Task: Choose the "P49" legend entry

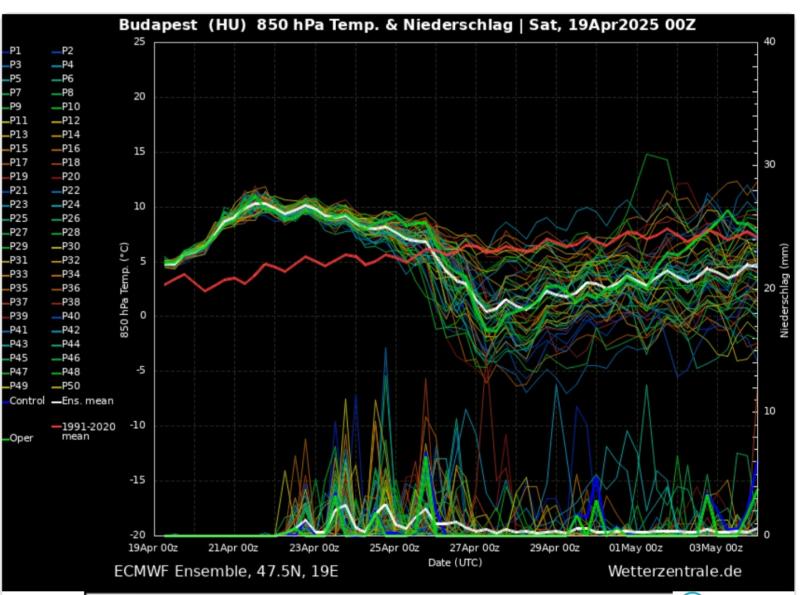Action: tap(15, 386)
